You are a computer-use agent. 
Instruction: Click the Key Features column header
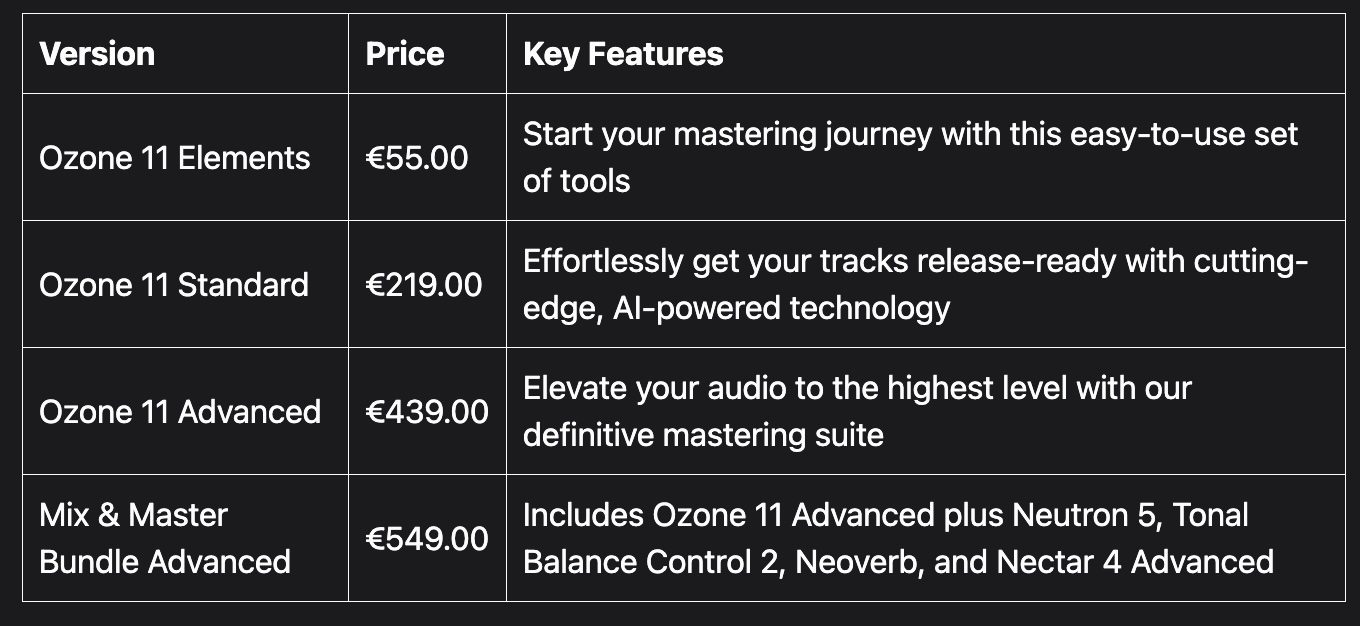pos(623,54)
